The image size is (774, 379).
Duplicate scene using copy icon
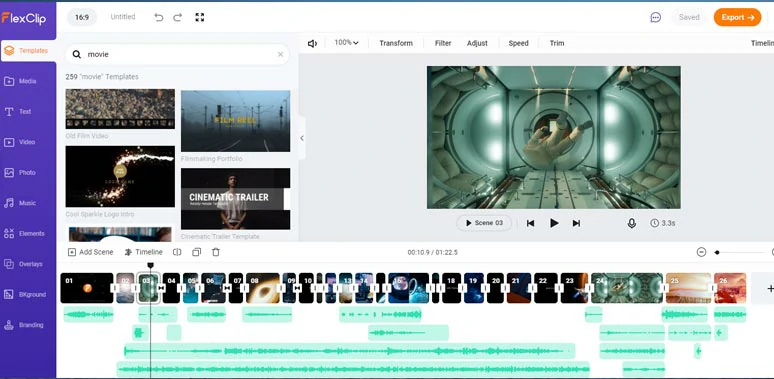[196, 252]
